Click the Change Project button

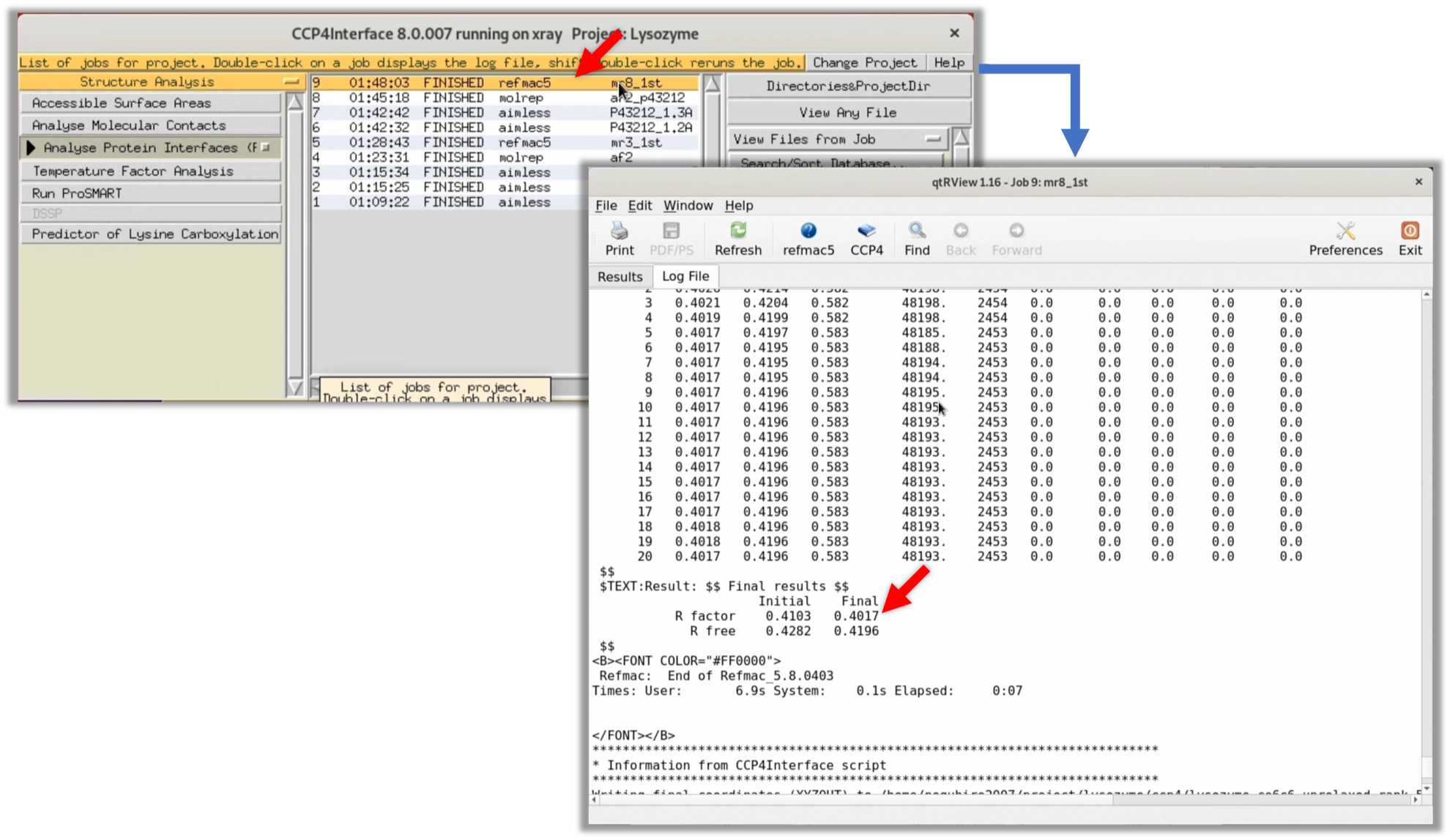[864, 63]
